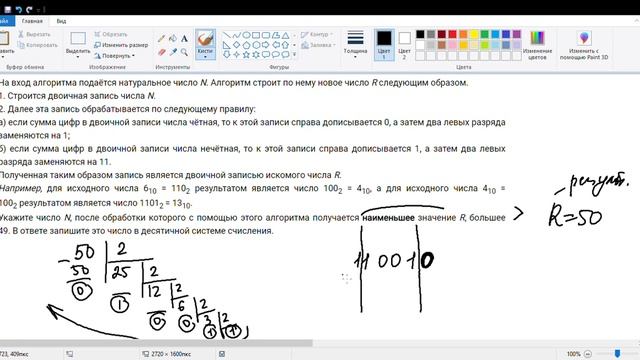
Task: Select the Magnifier tool
Action: 184,52
